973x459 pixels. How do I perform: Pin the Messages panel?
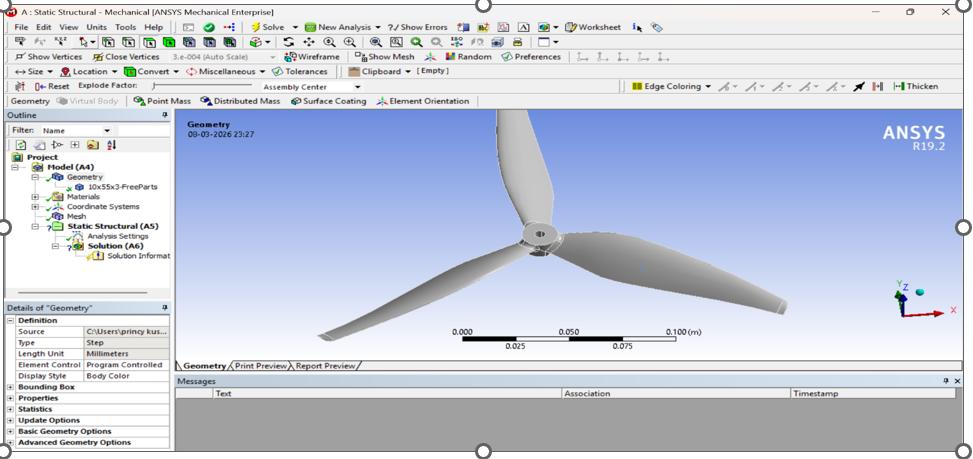[946, 381]
